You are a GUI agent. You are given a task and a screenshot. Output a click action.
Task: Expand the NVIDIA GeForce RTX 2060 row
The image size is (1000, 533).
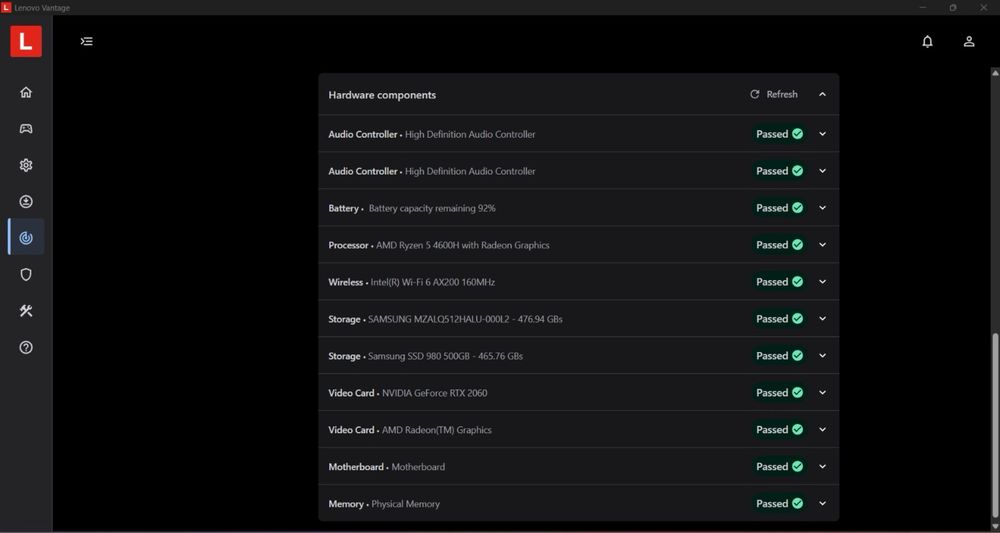point(822,393)
